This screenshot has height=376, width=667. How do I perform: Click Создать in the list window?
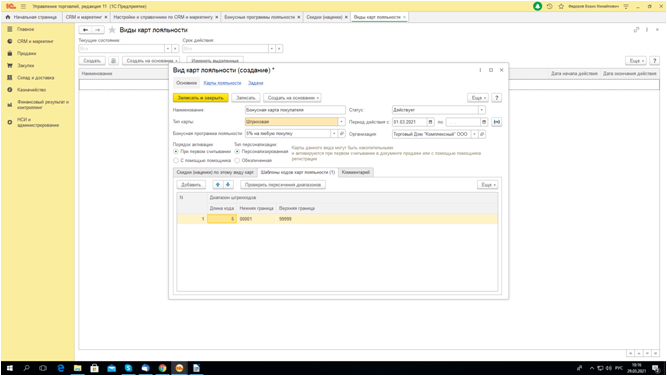(92, 61)
